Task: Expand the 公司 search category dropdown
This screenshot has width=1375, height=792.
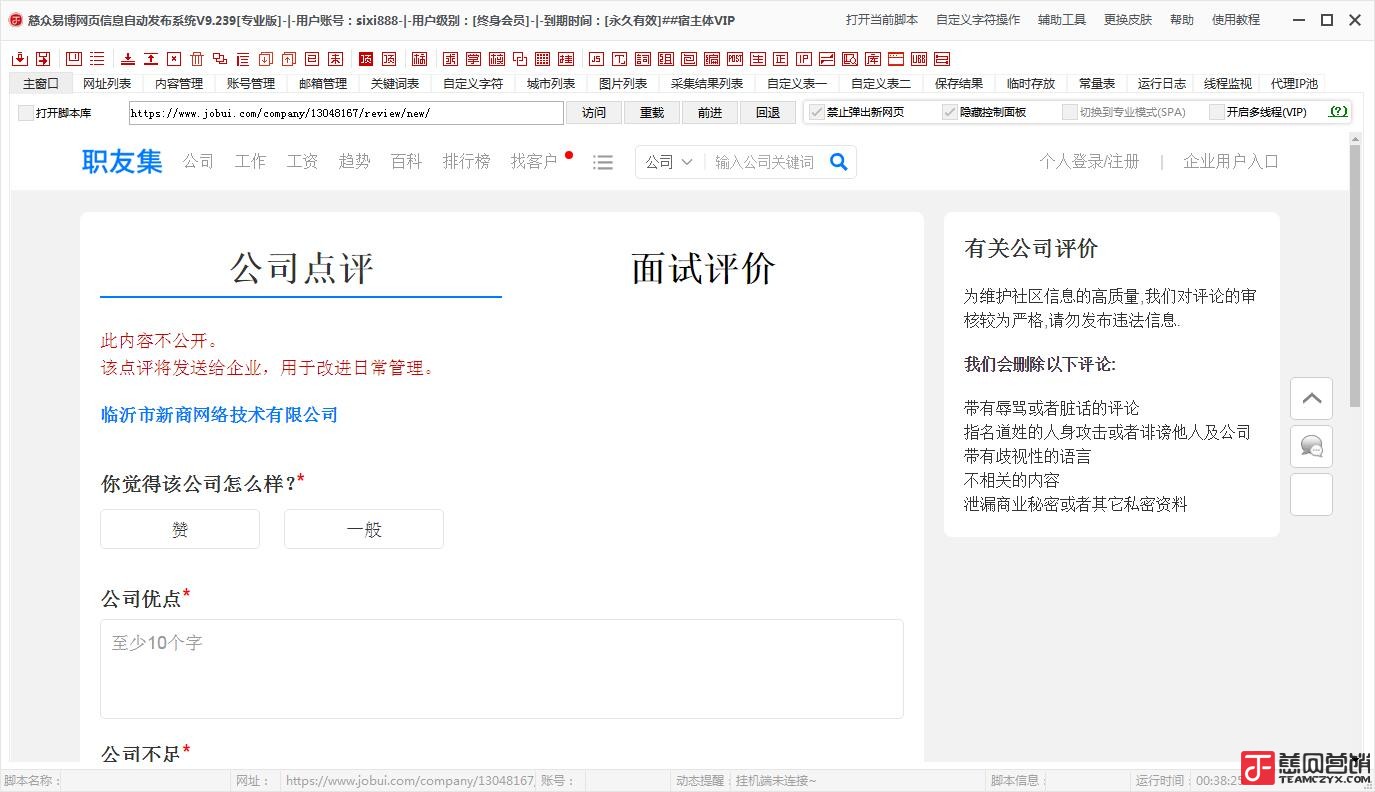Action: pos(669,162)
